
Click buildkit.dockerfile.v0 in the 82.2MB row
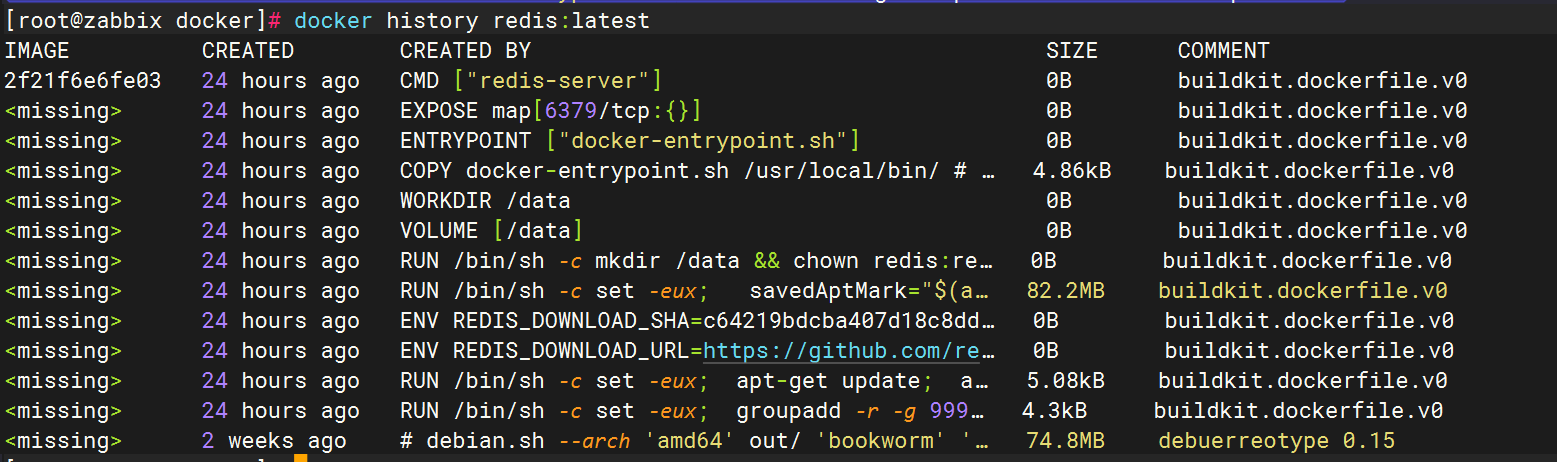click(x=1303, y=291)
